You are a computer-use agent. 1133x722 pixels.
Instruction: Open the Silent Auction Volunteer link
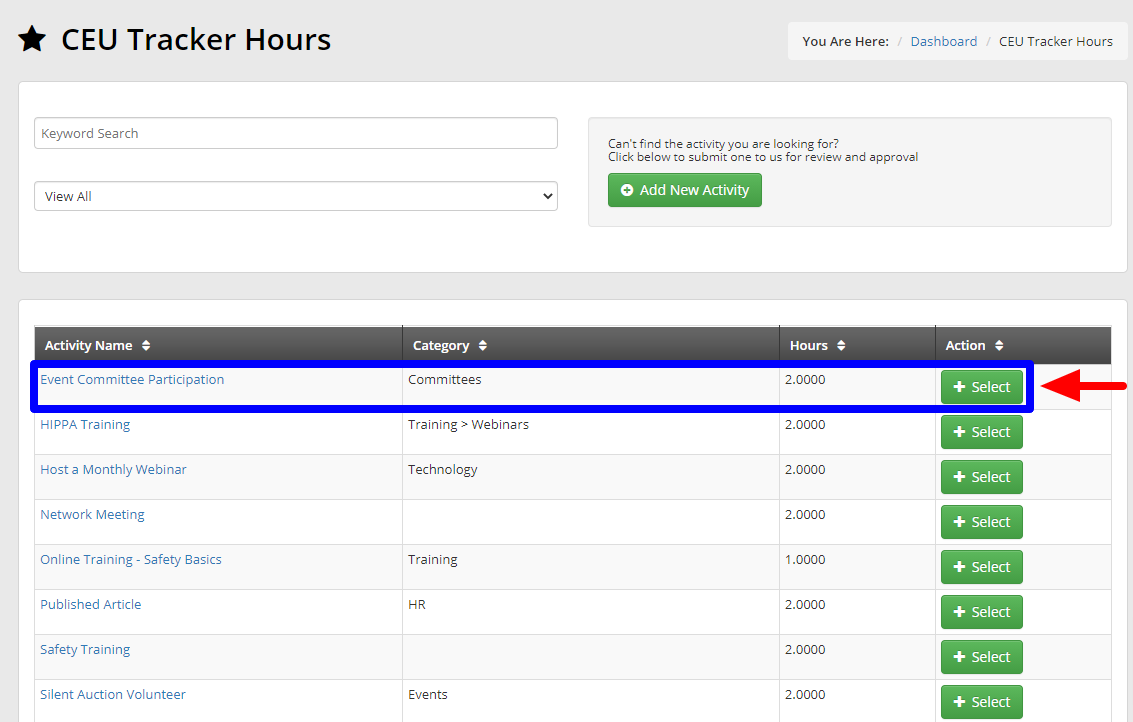pos(113,695)
